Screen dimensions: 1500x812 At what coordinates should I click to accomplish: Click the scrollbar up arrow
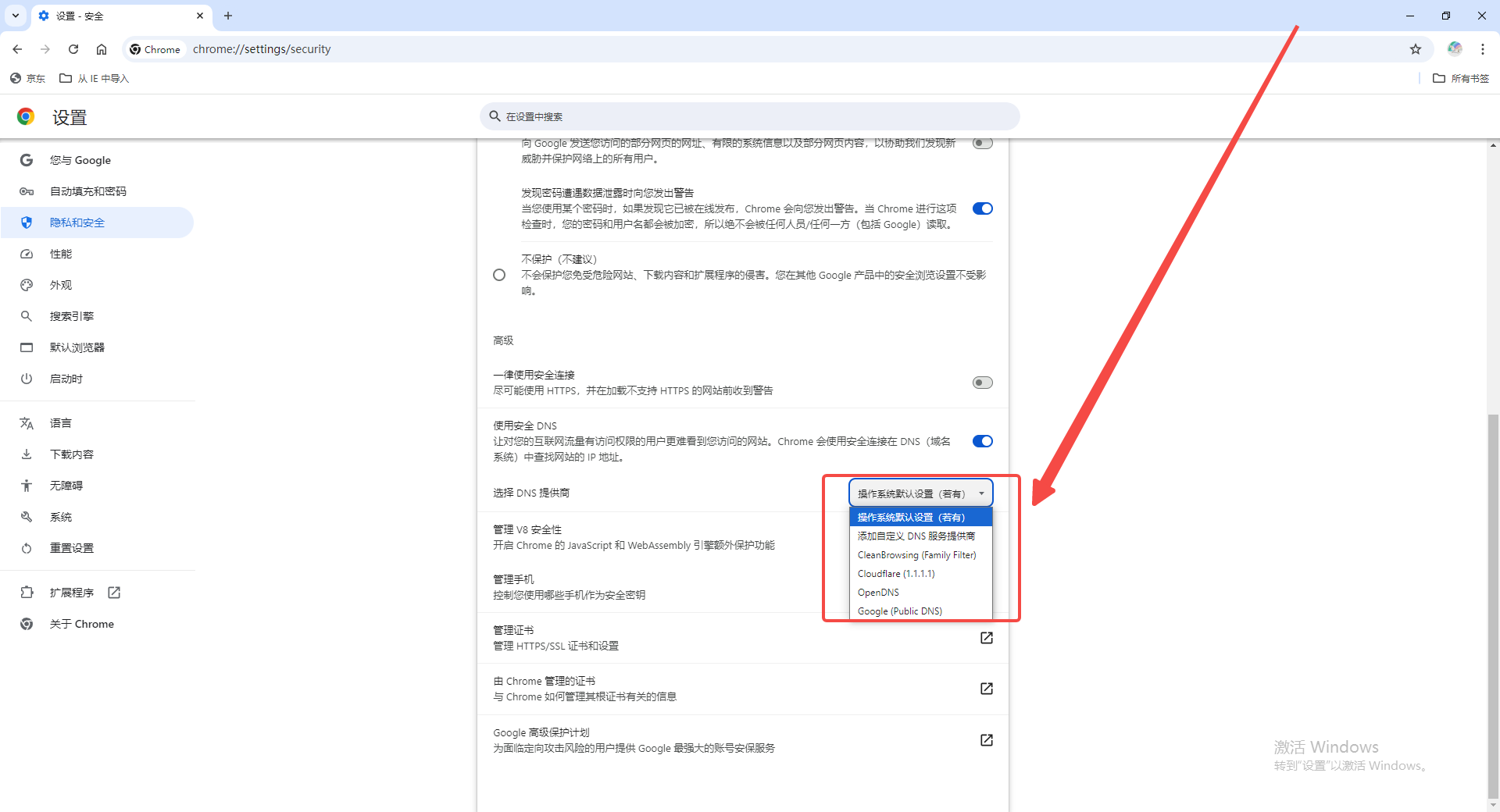pos(1493,145)
